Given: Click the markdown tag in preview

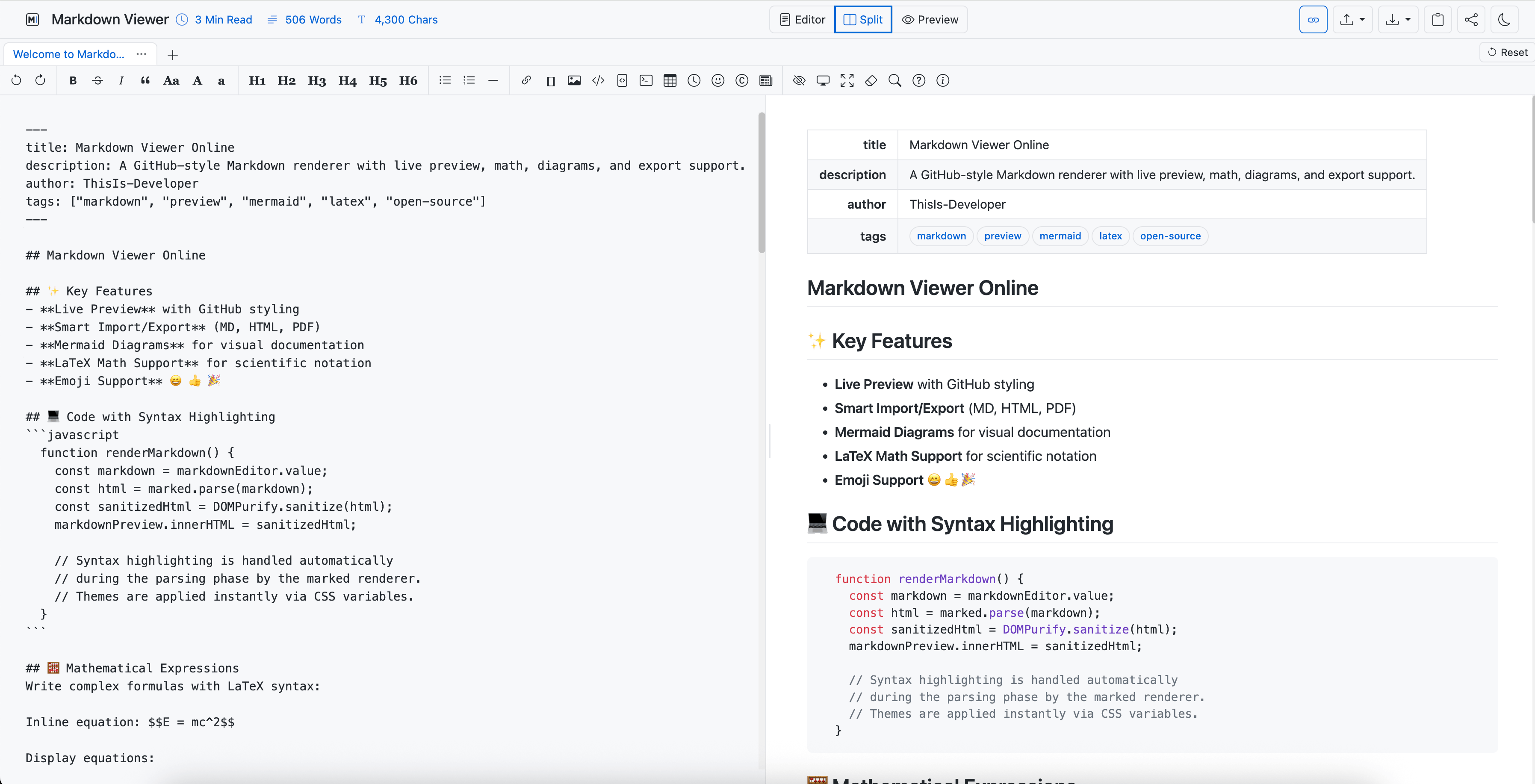Looking at the screenshot, I should [x=941, y=236].
